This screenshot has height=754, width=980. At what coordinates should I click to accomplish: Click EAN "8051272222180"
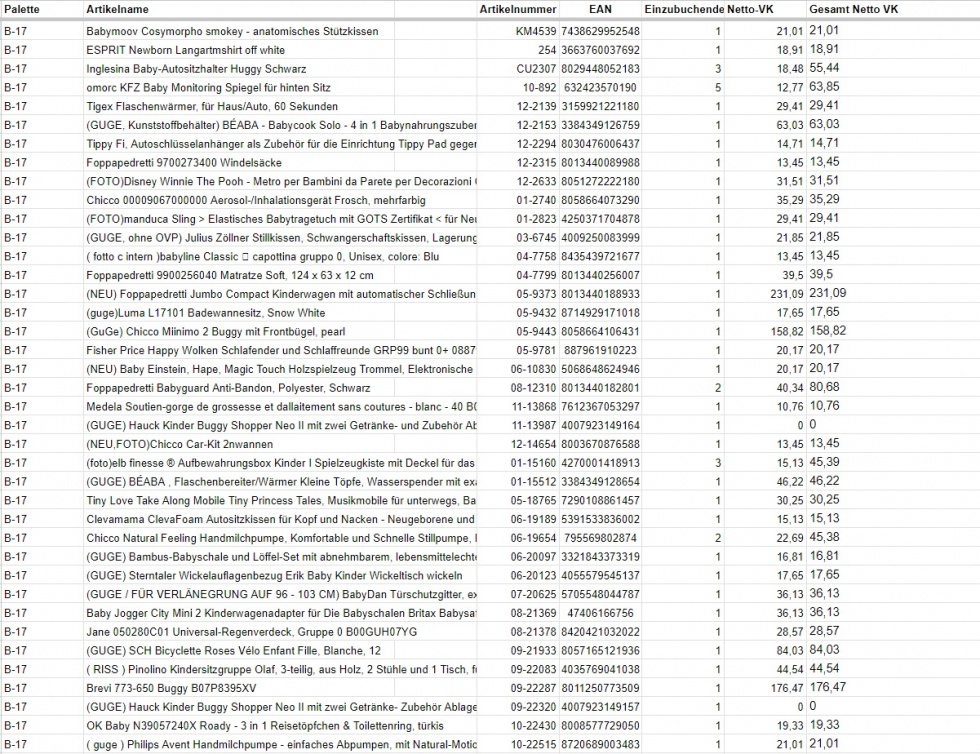click(x=601, y=181)
